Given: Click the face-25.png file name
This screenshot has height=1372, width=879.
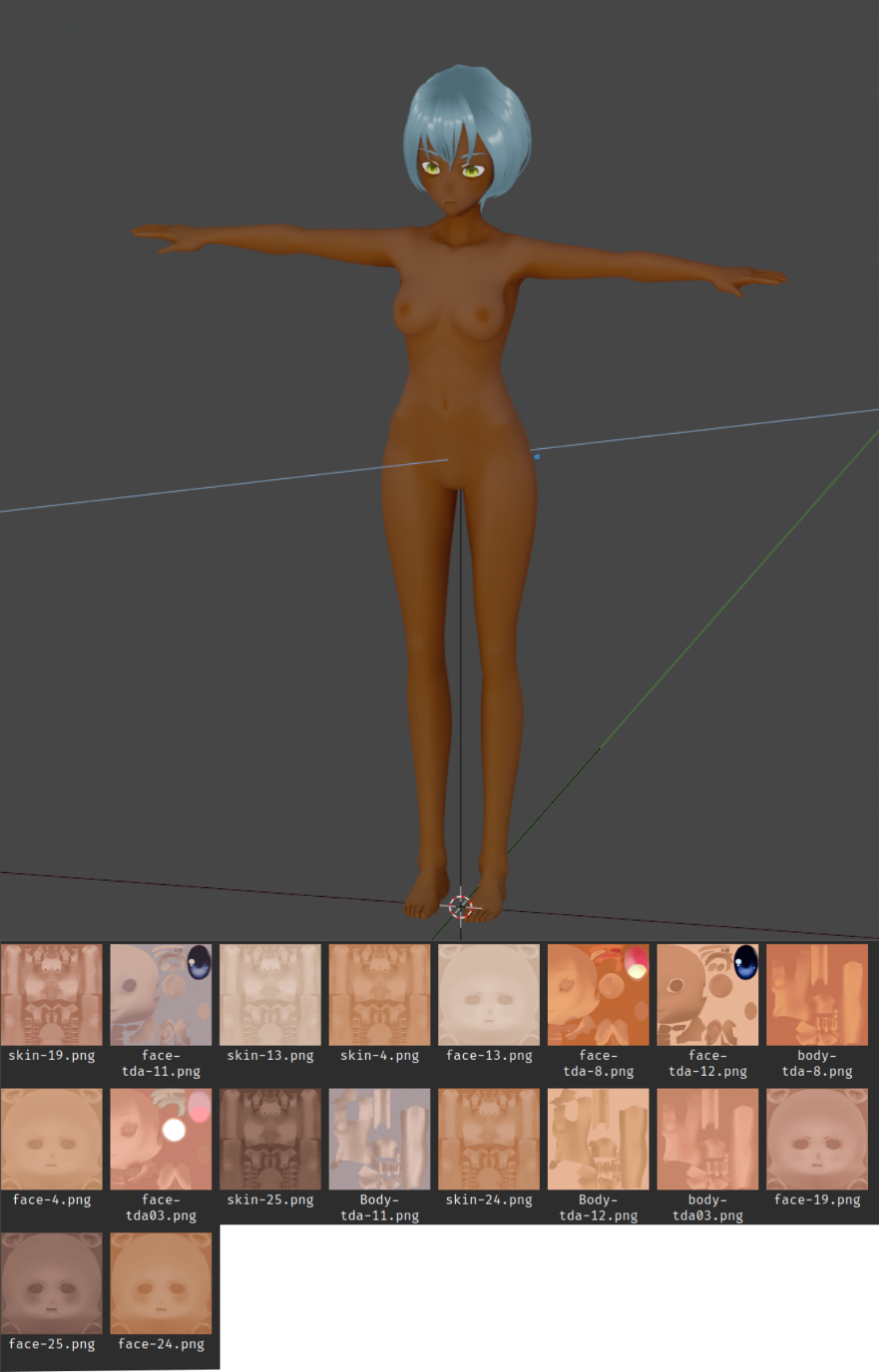Looking at the screenshot, I should point(52,1344).
